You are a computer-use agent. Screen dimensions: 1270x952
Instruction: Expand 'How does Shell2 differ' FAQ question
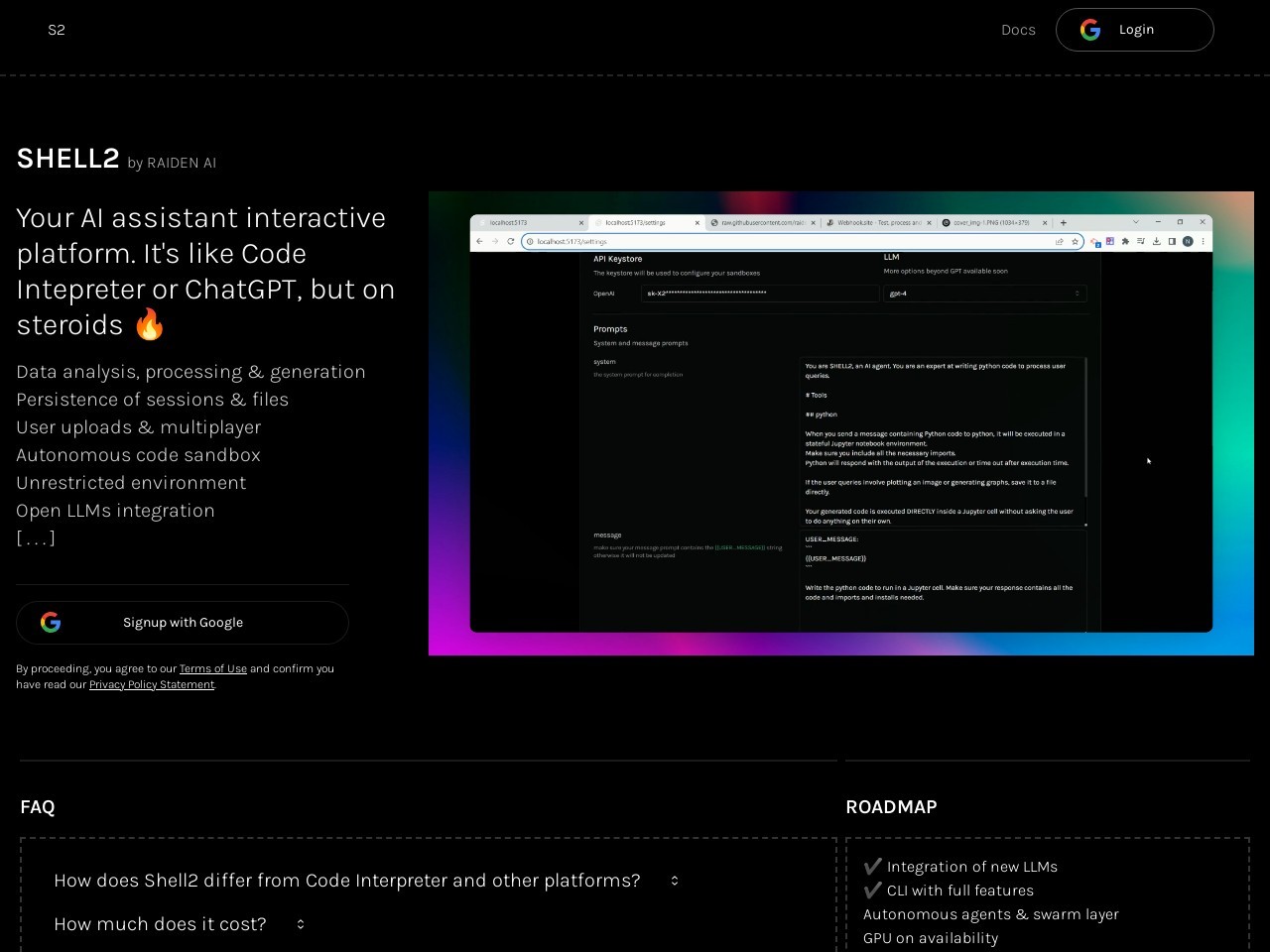(366, 881)
